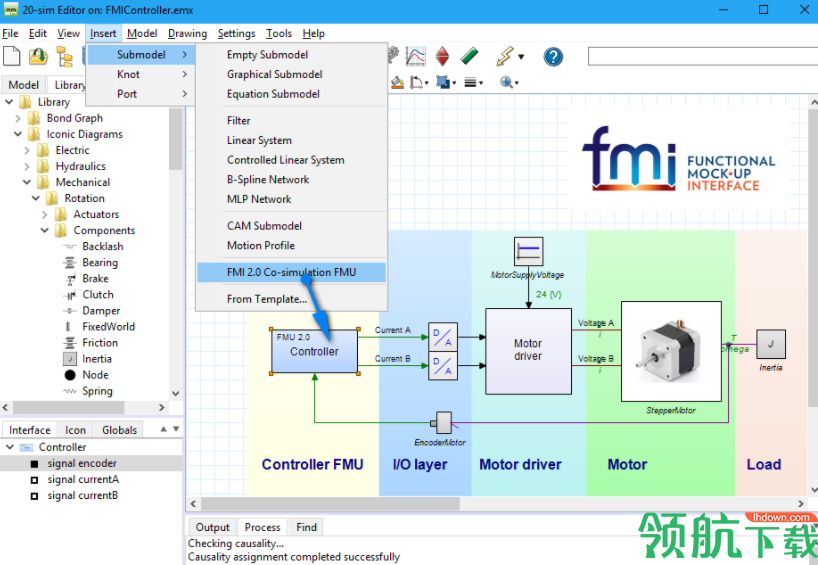Switch to the Find tab
Image resolution: width=818 pixels, height=565 pixels.
tap(306, 527)
